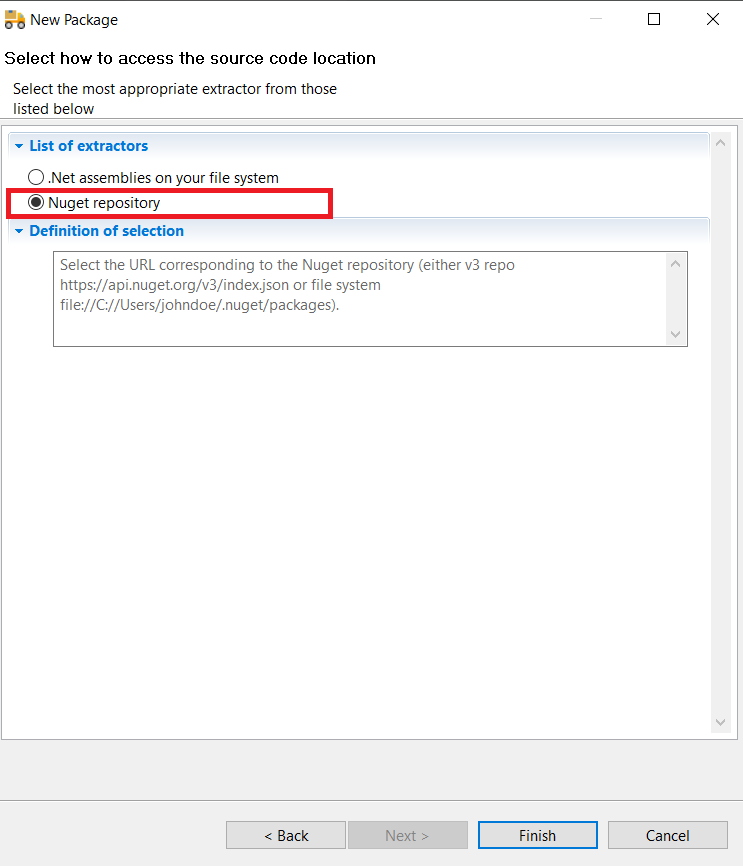Go back with the < Back button
This screenshot has height=866, width=743.
coord(286,835)
